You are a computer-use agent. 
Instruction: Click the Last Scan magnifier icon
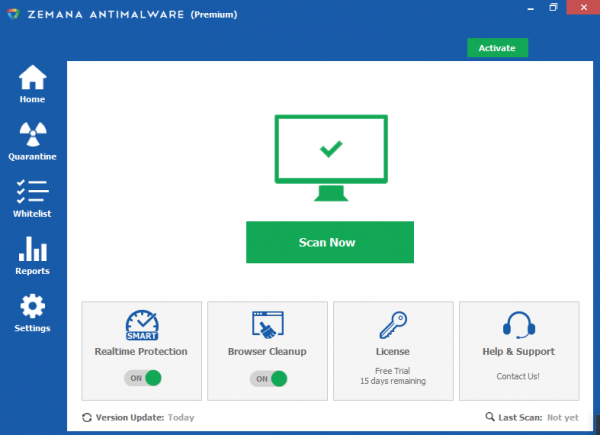[x=490, y=417]
